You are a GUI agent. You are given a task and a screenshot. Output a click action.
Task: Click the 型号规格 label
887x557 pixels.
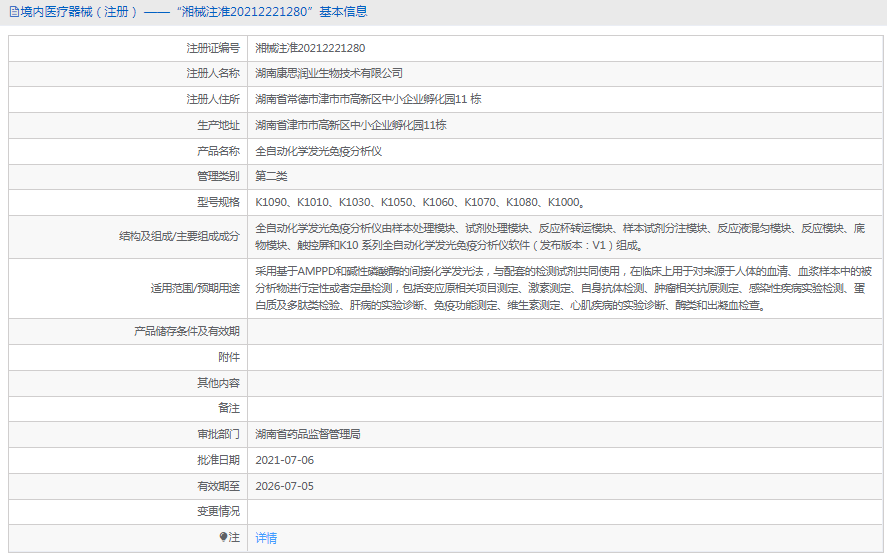click(x=218, y=202)
